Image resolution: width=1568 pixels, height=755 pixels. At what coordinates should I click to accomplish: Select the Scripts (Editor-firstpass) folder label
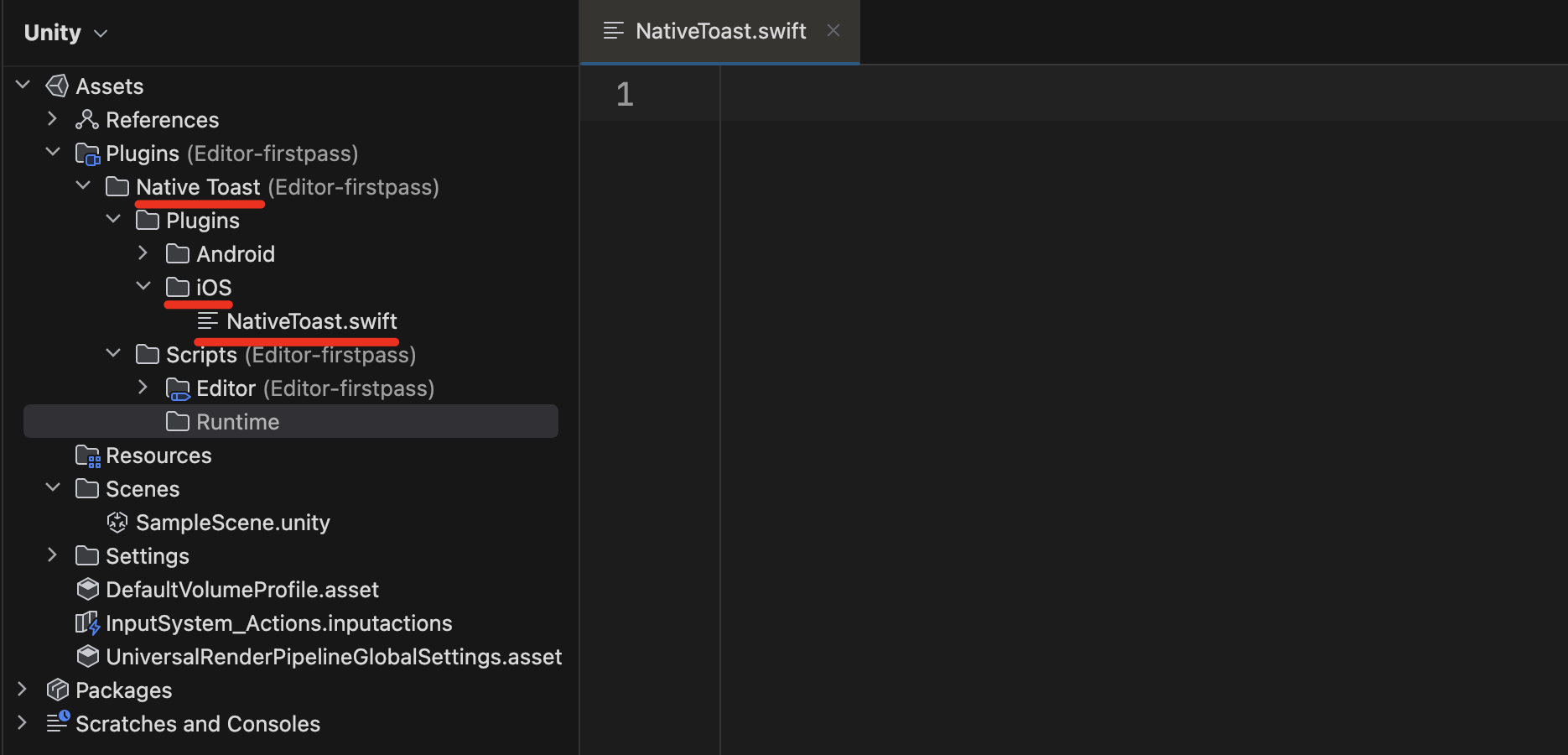(291, 355)
